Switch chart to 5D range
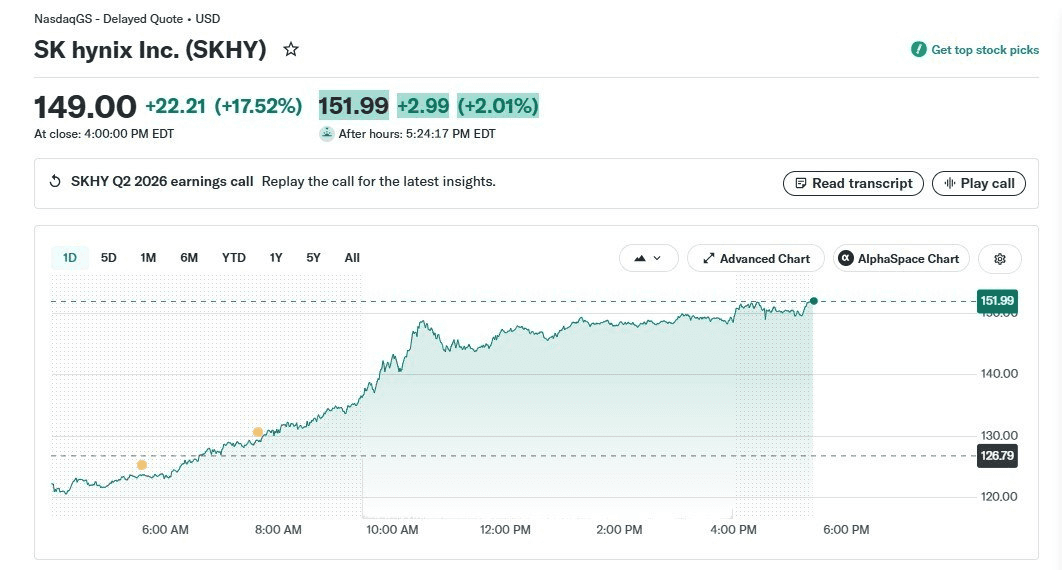The width and height of the screenshot is (1062, 570). pyautogui.click(x=108, y=258)
